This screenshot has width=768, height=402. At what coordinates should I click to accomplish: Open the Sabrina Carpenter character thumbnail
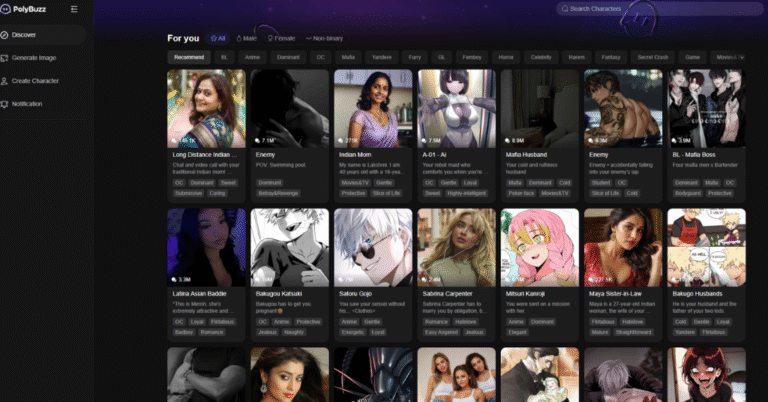click(456, 248)
